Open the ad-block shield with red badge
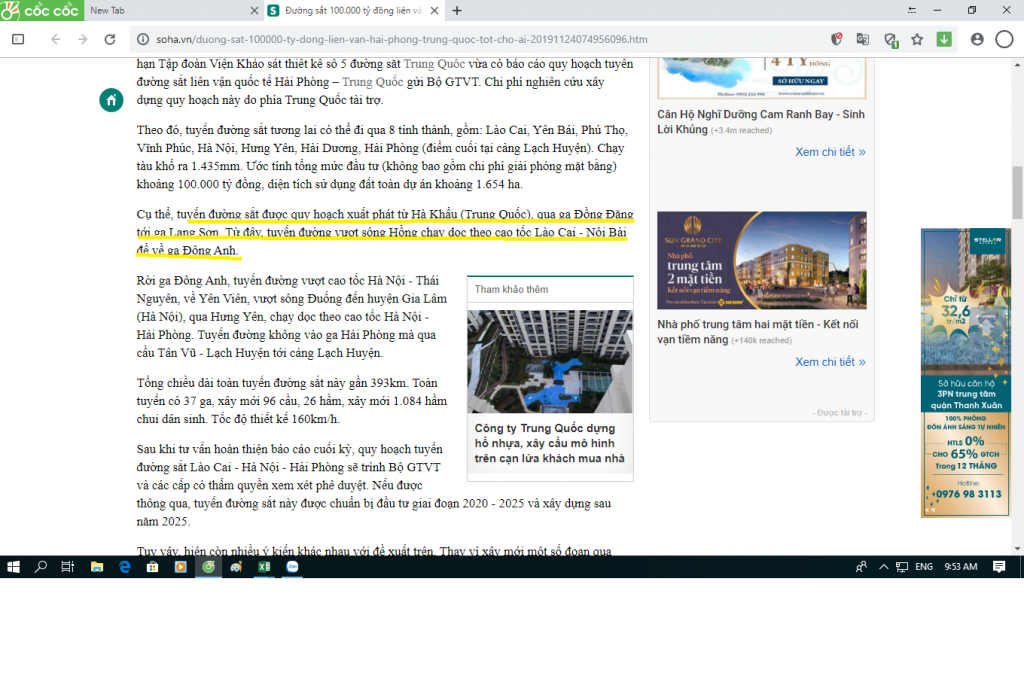This screenshot has width=1024, height=676. point(837,39)
